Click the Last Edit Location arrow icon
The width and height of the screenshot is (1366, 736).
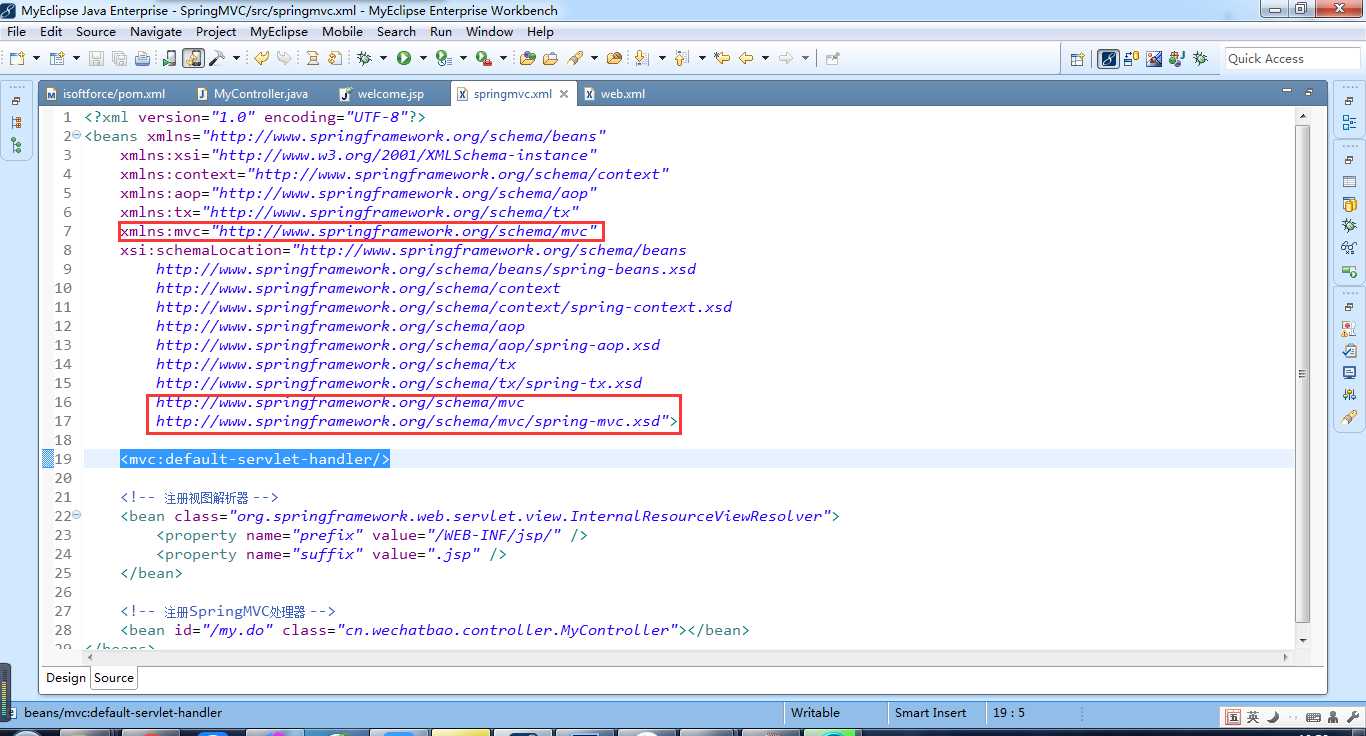722,58
